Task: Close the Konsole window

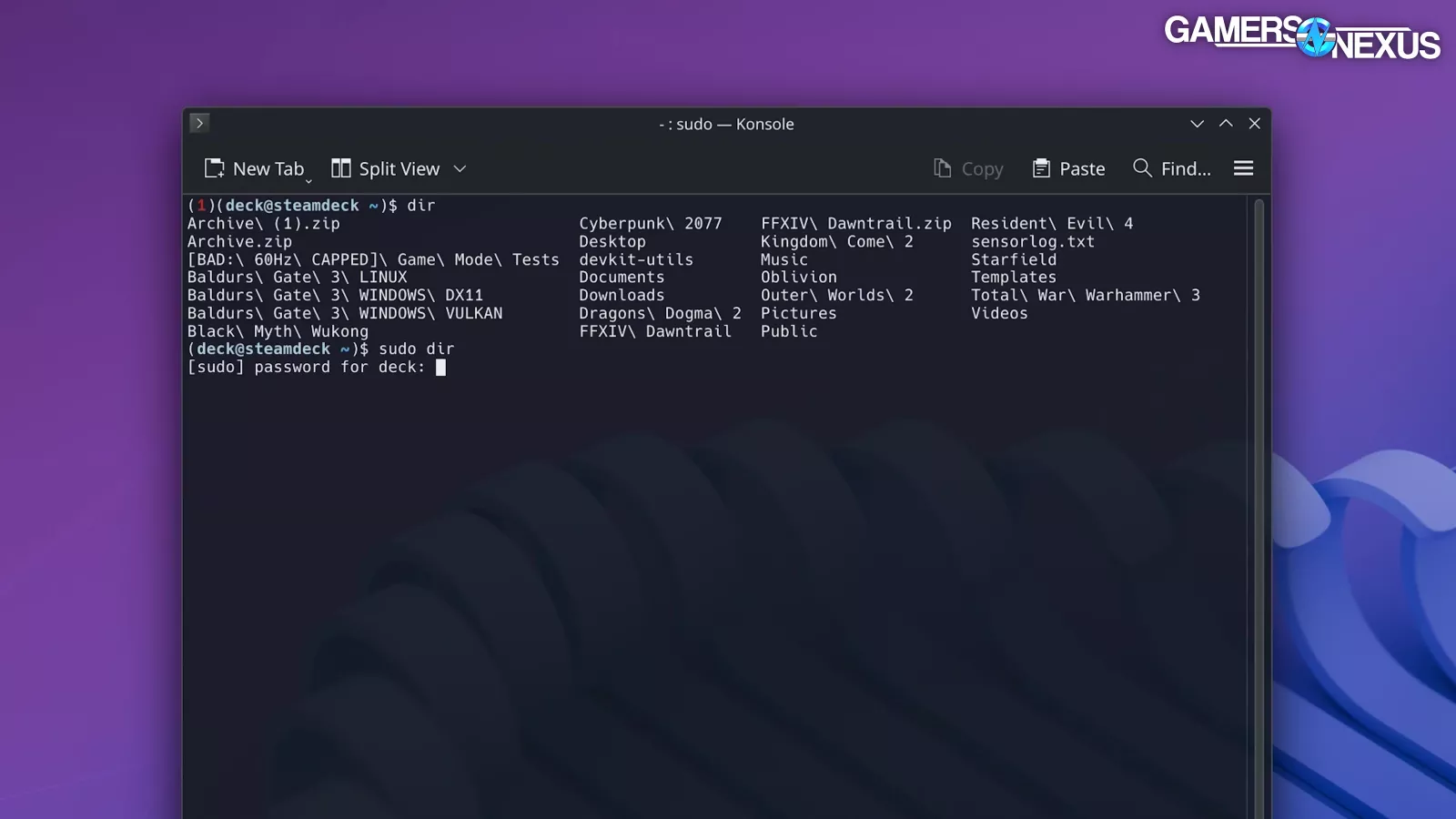Action: (1255, 124)
